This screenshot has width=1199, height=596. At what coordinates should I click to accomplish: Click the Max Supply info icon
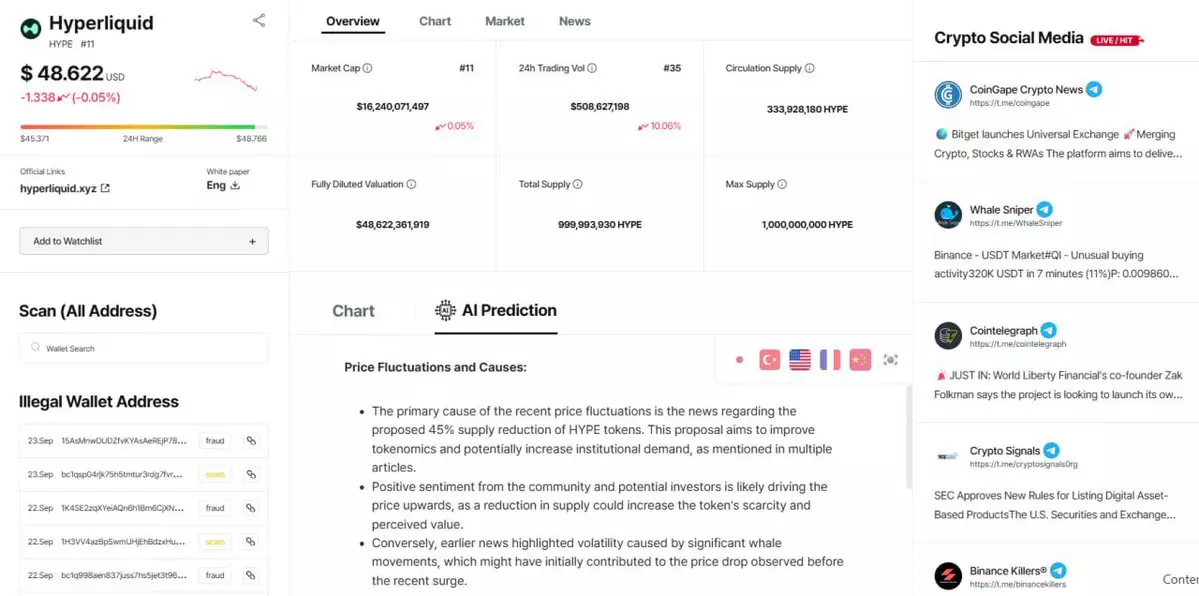(782, 184)
